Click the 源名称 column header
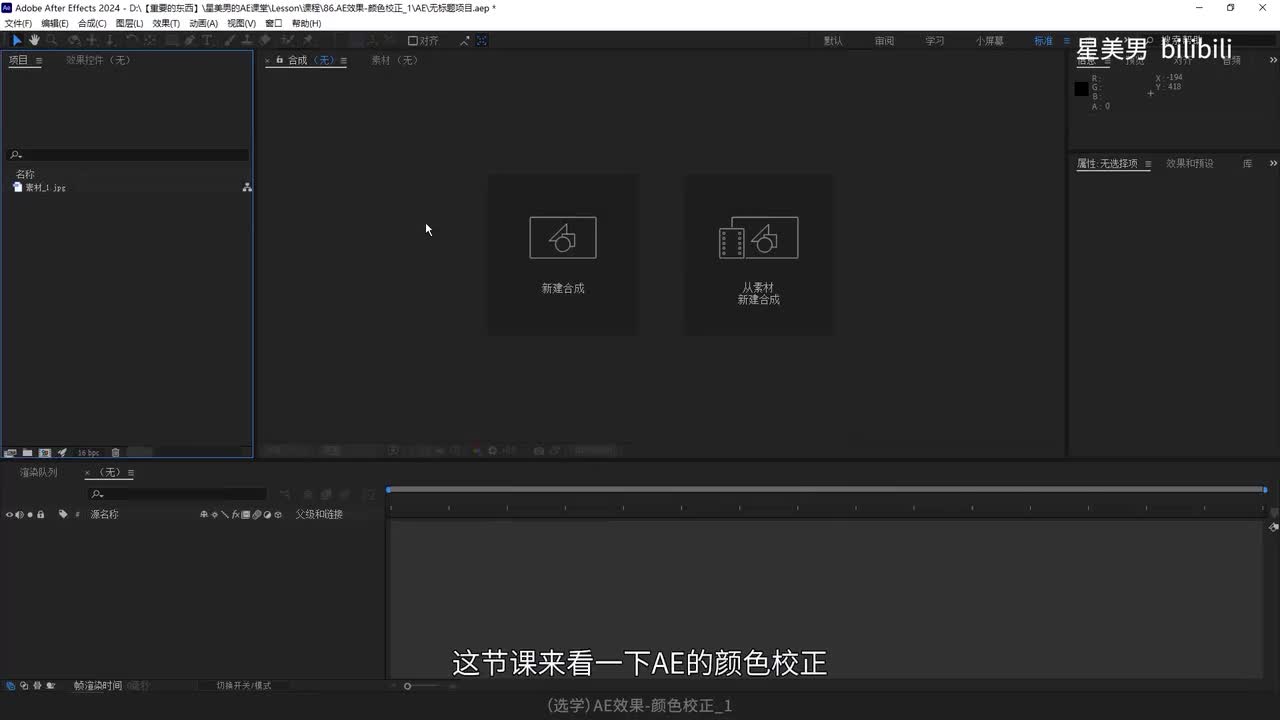 point(104,515)
